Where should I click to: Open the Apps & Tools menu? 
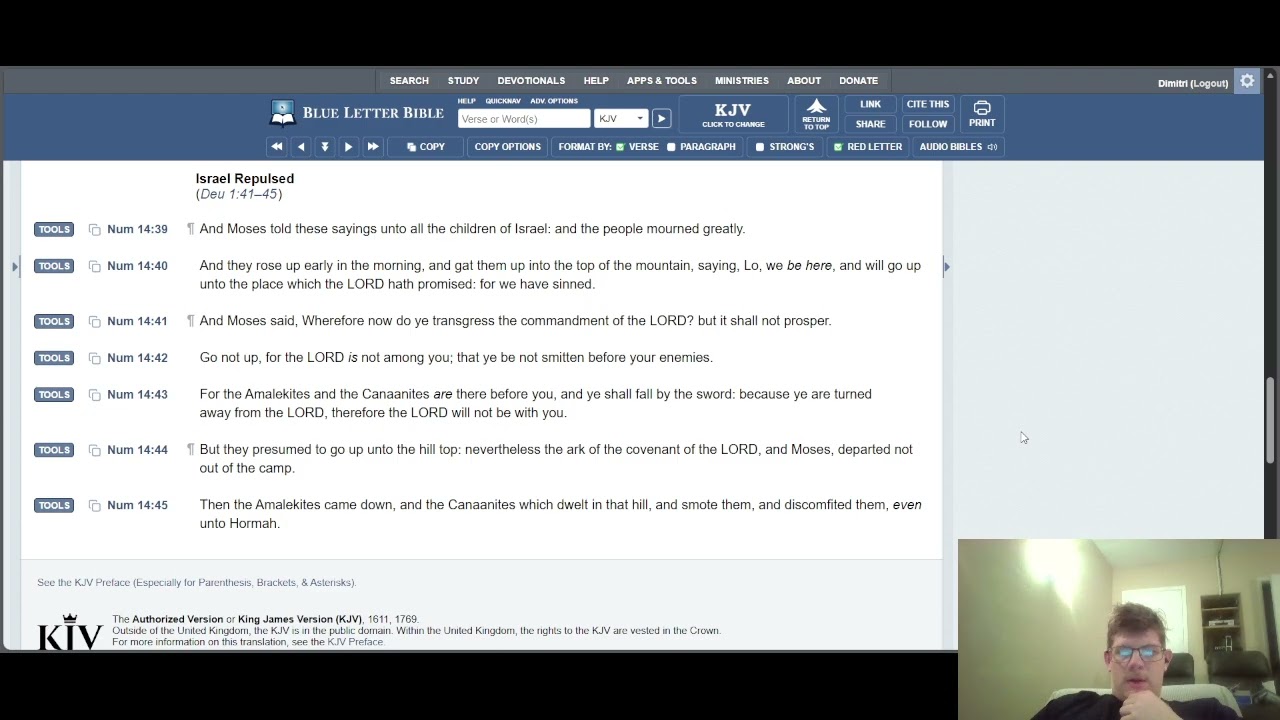[662, 81]
